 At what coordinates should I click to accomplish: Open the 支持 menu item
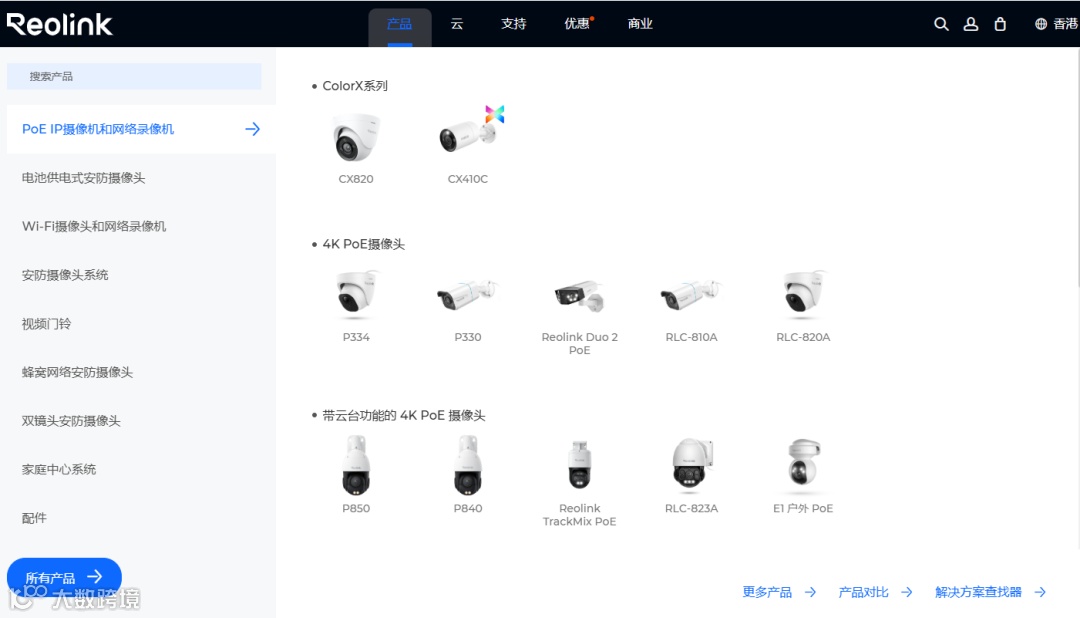point(513,24)
